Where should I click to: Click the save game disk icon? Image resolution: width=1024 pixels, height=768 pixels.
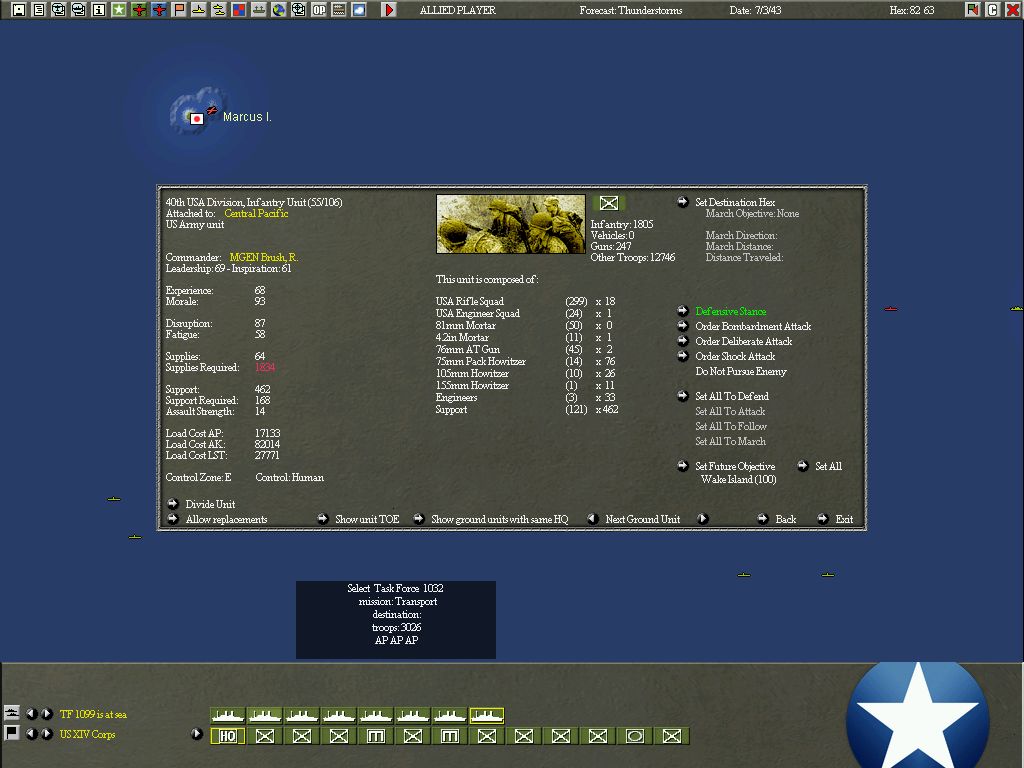click(x=19, y=10)
